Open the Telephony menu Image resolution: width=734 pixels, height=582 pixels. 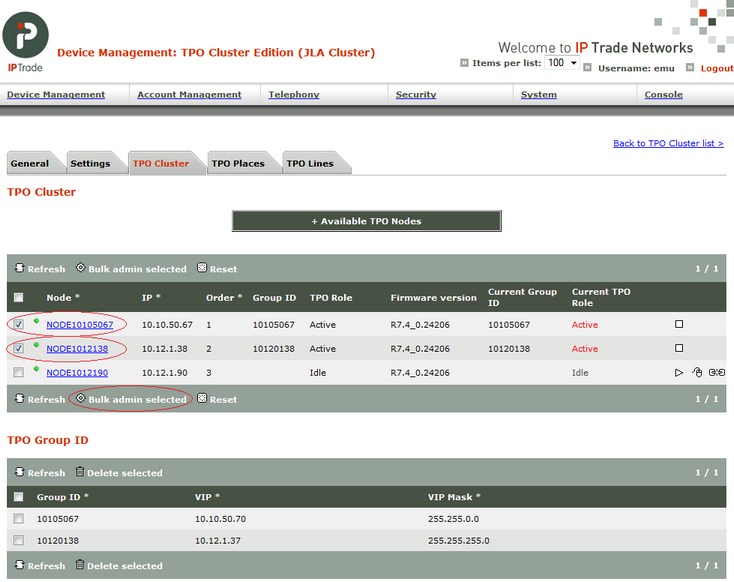294,95
